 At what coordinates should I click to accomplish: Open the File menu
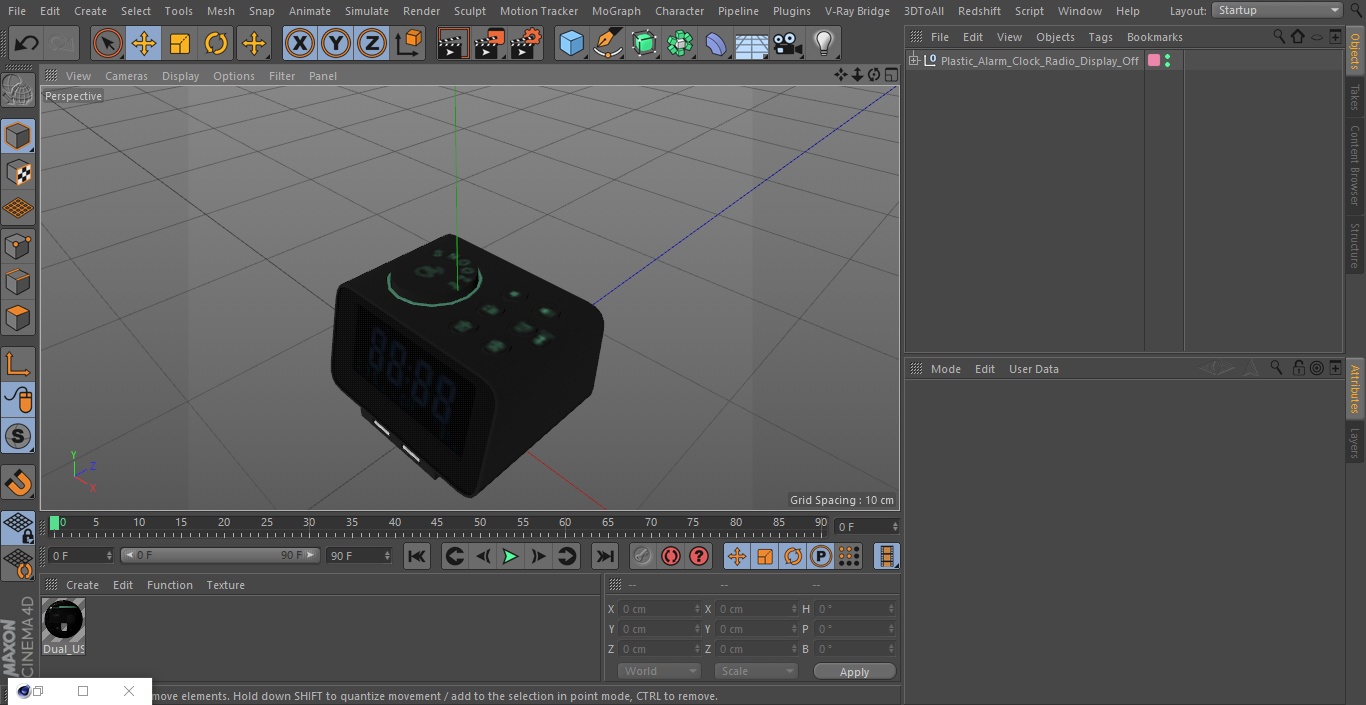pyautogui.click(x=17, y=11)
